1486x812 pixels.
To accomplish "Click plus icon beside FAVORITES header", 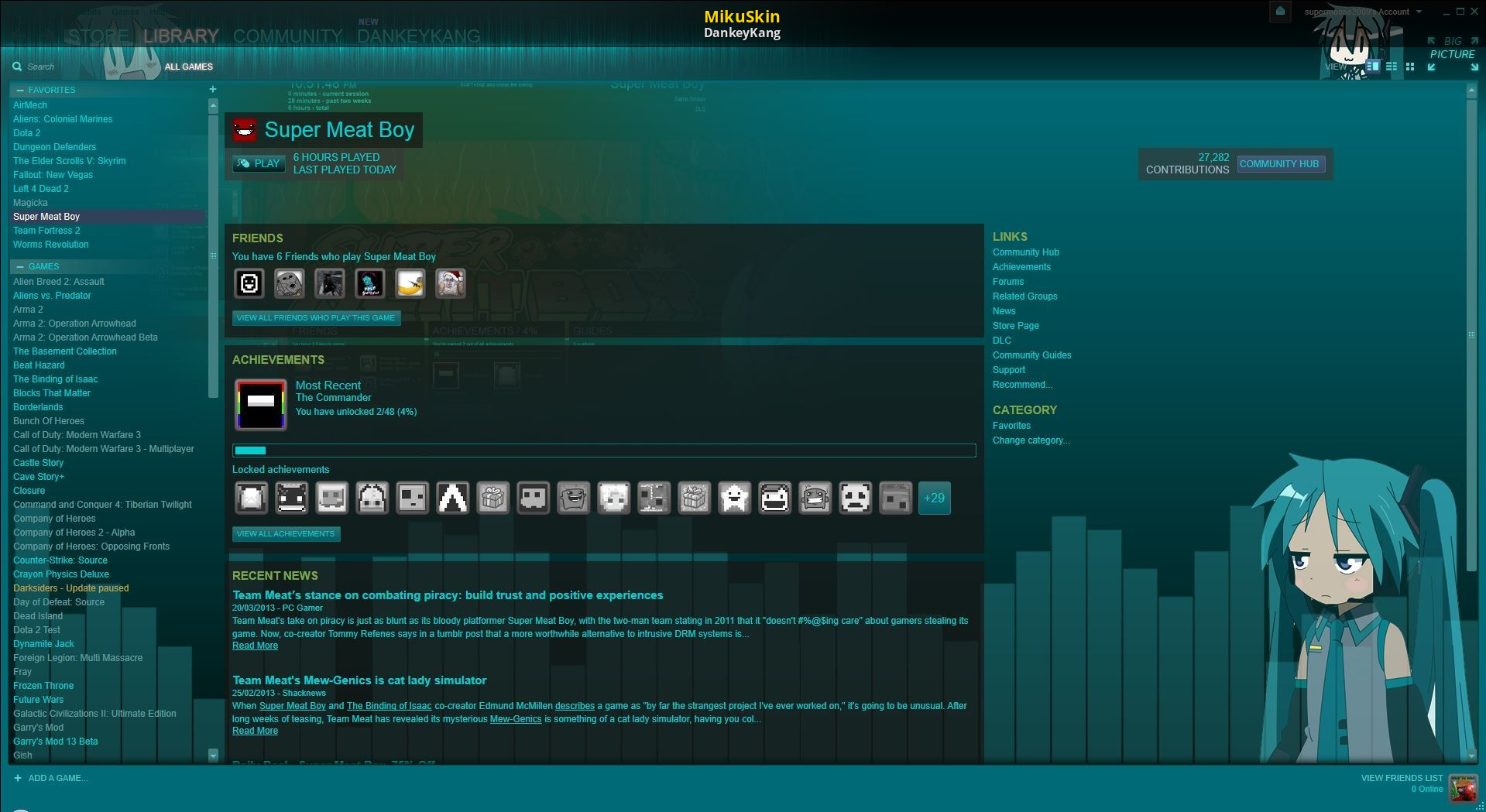I will 213,89.
